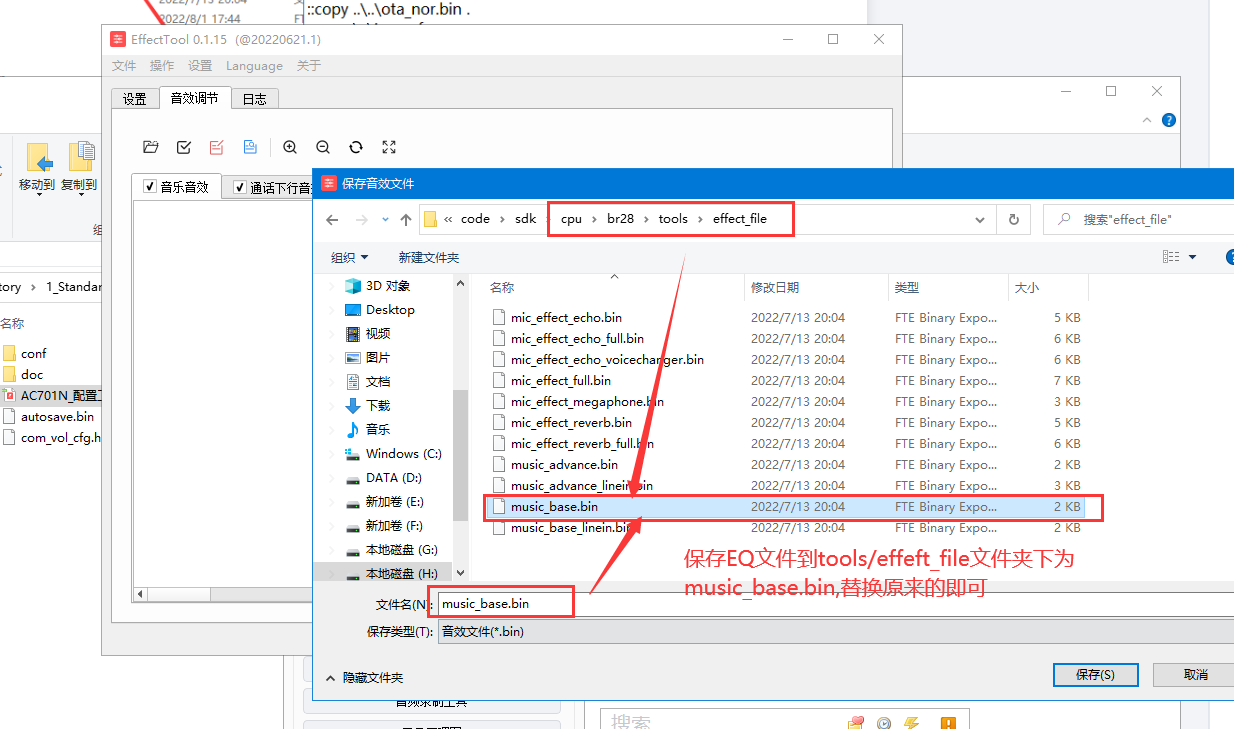Click the orange exclamation icon beside the search box
This screenshot has height=729, width=1234.
tap(948, 723)
